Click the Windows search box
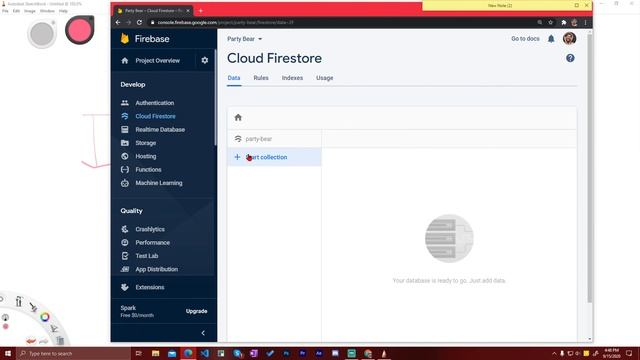 [x=73, y=353]
